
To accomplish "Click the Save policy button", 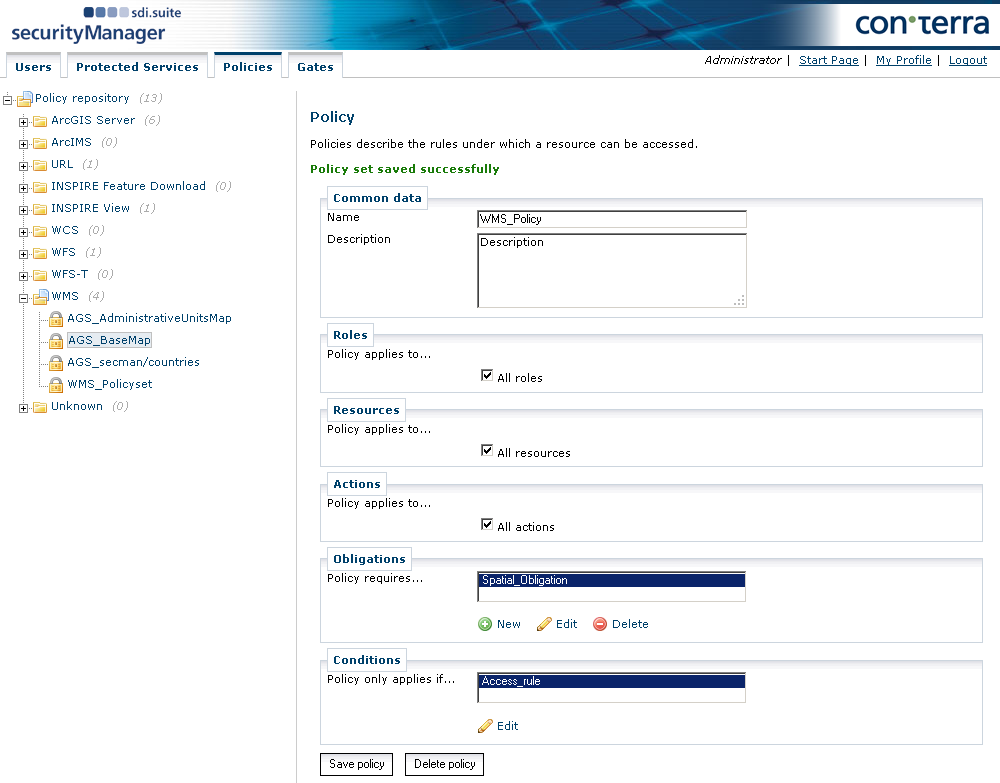I will 356,763.
